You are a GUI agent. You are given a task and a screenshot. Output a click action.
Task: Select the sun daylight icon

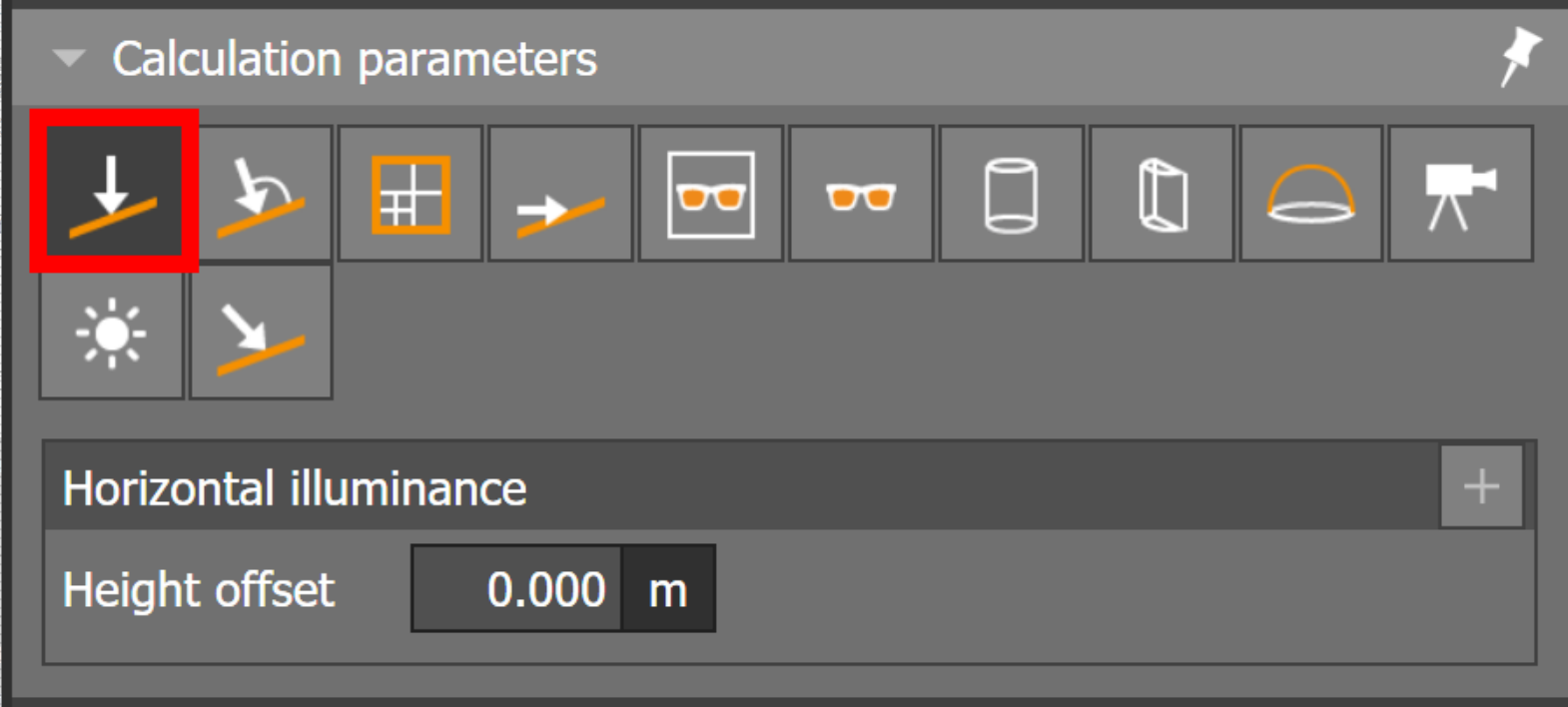coord(112,333)
